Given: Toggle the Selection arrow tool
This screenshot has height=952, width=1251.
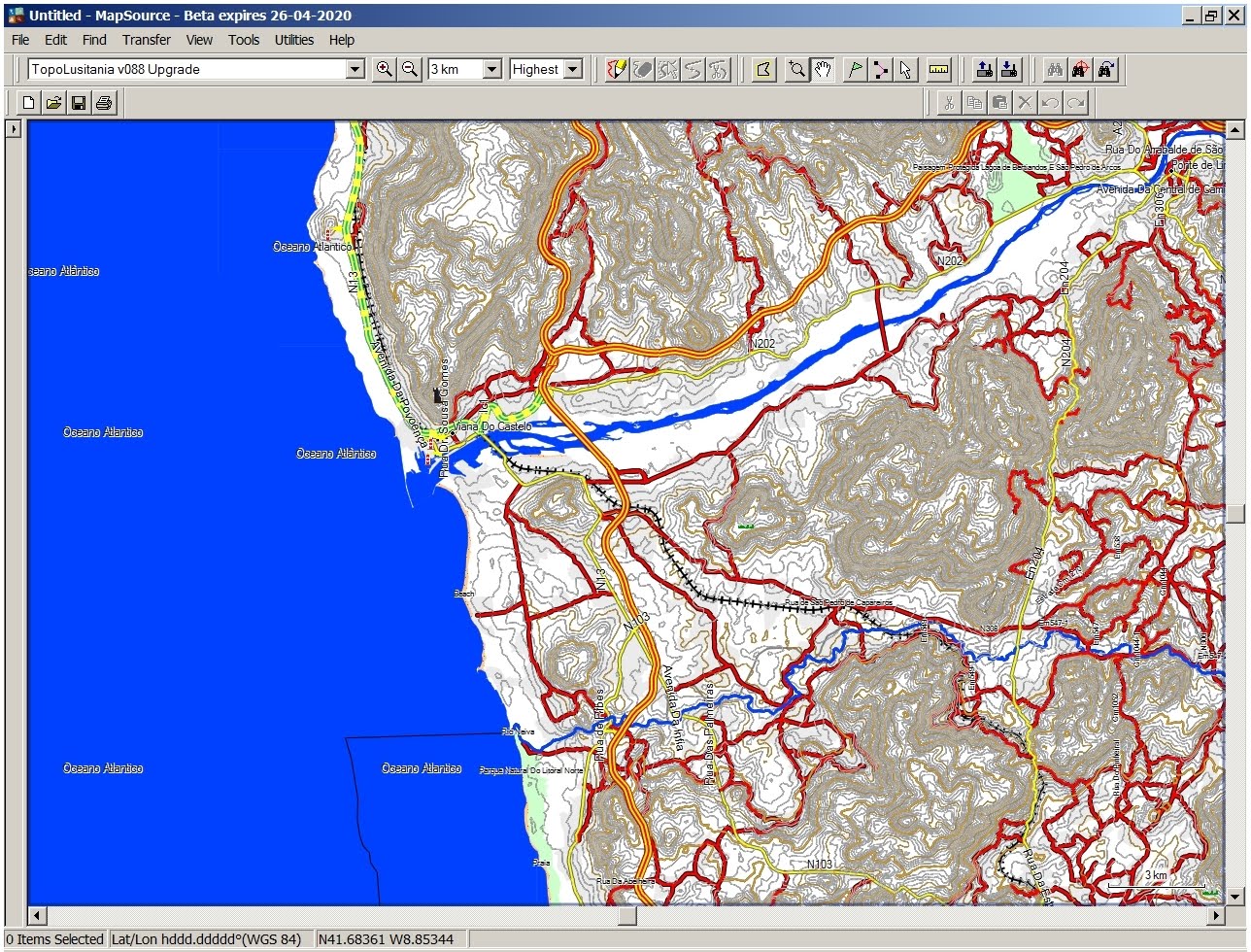Looking at the screenshot, I should pyautogui.click(x=905, y=69).
